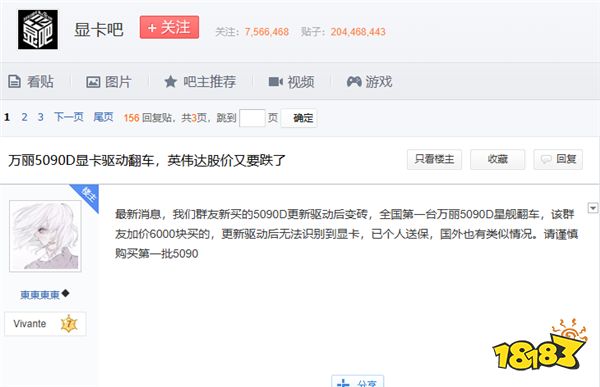Screen dimensions: 600x387
Task: Click the level 7 star badge icon
Action: tap(69, 324)
